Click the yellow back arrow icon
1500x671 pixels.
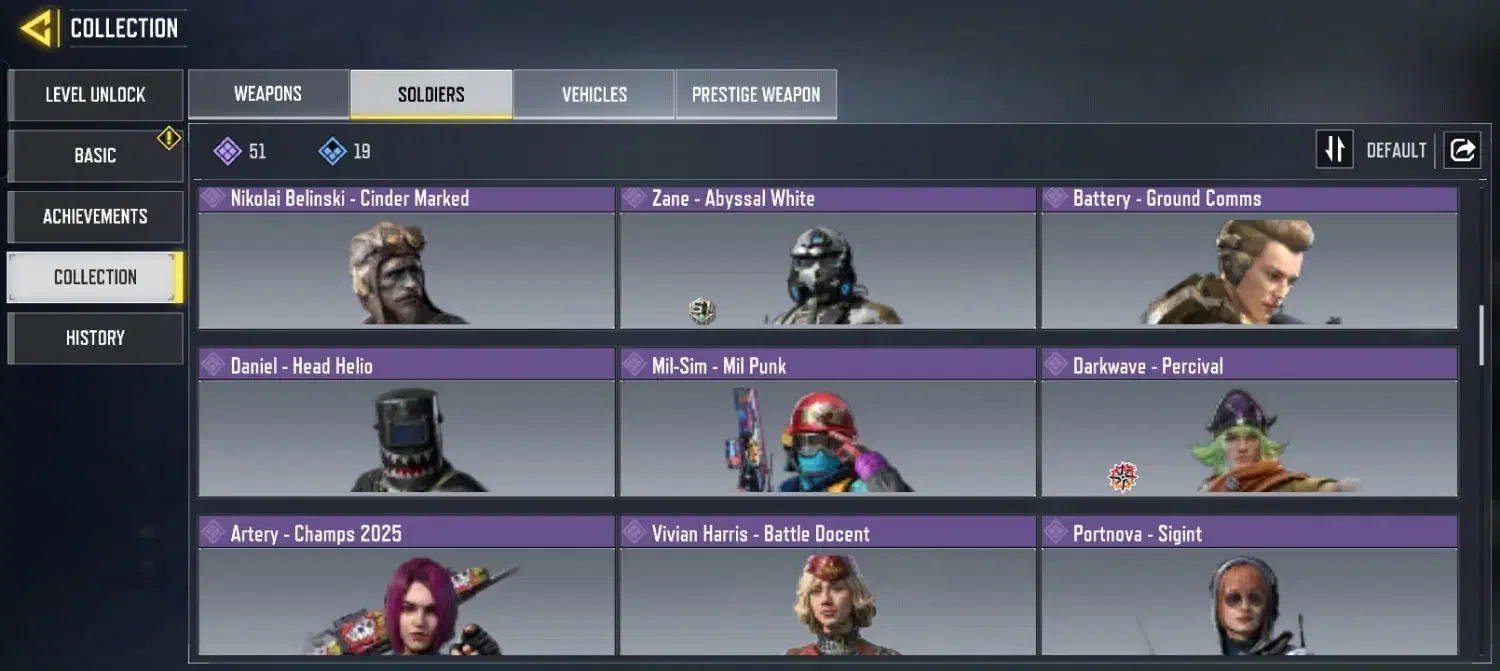point(38,28)
